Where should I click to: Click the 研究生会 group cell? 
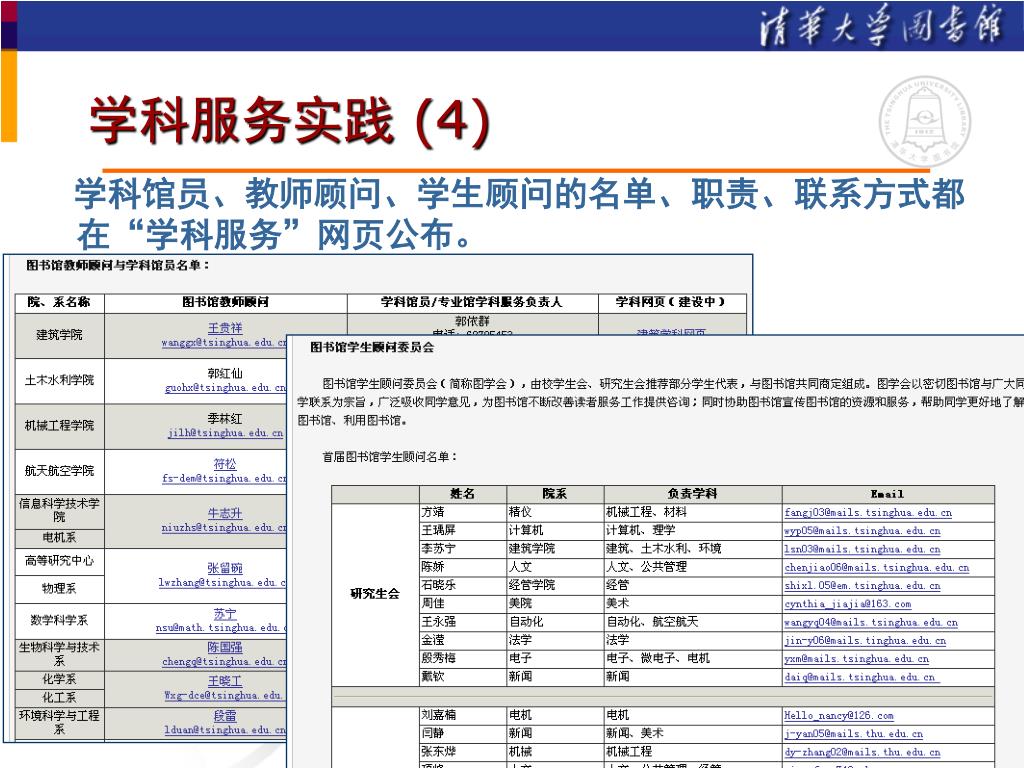pos(375,594)
